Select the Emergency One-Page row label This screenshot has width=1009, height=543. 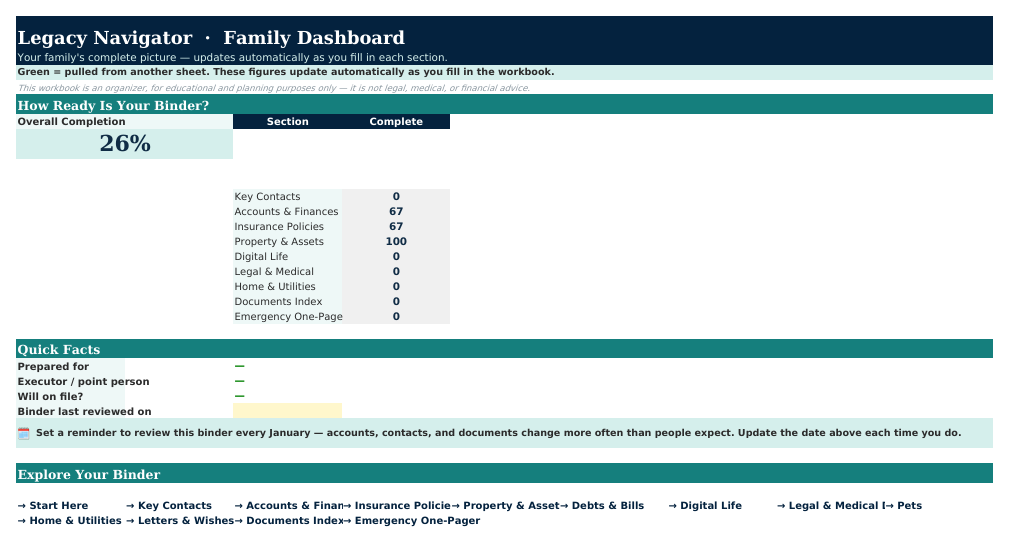pos(288,317)
